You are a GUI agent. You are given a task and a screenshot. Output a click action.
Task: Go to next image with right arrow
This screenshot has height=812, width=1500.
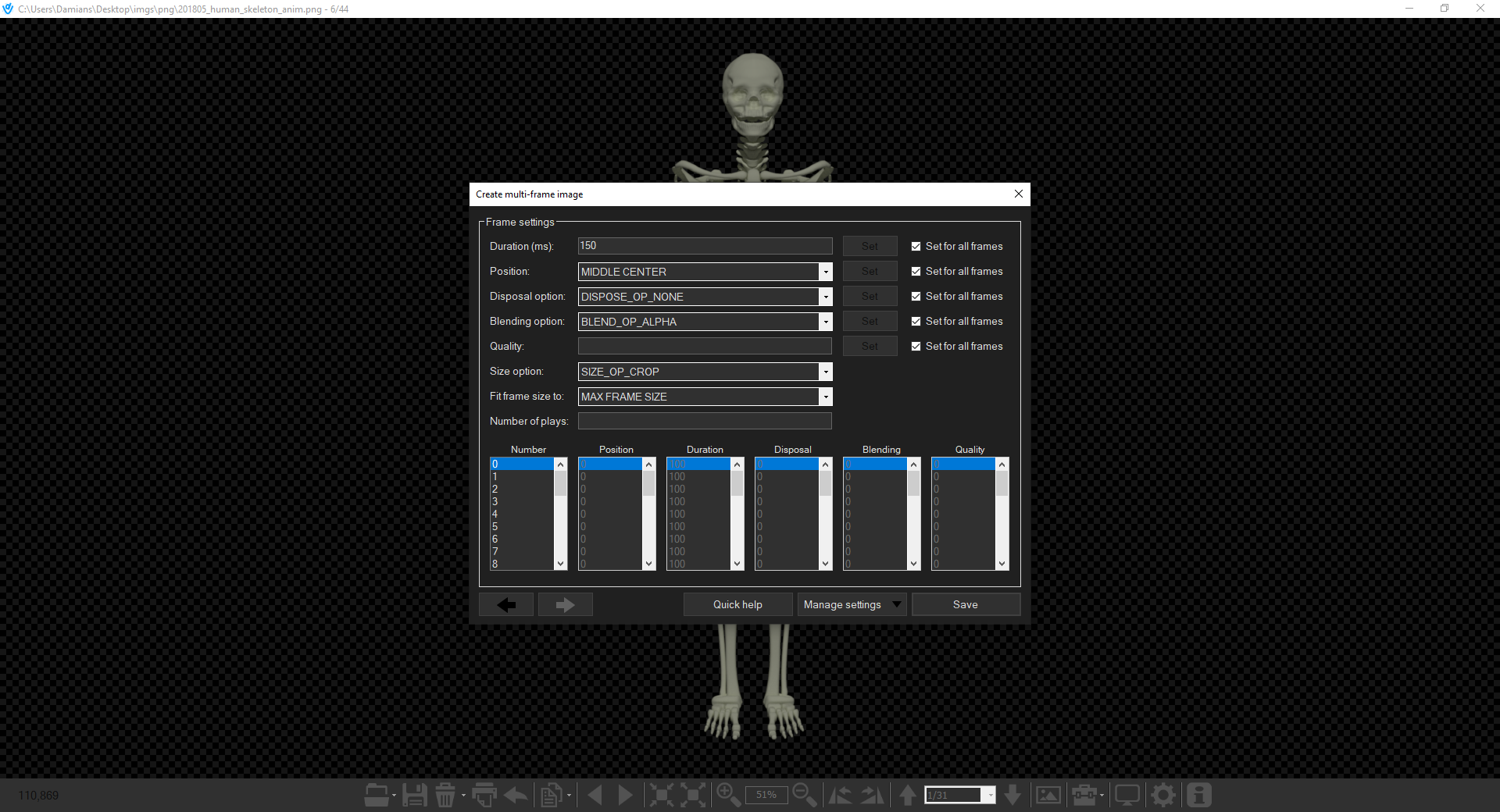(625, 795)
